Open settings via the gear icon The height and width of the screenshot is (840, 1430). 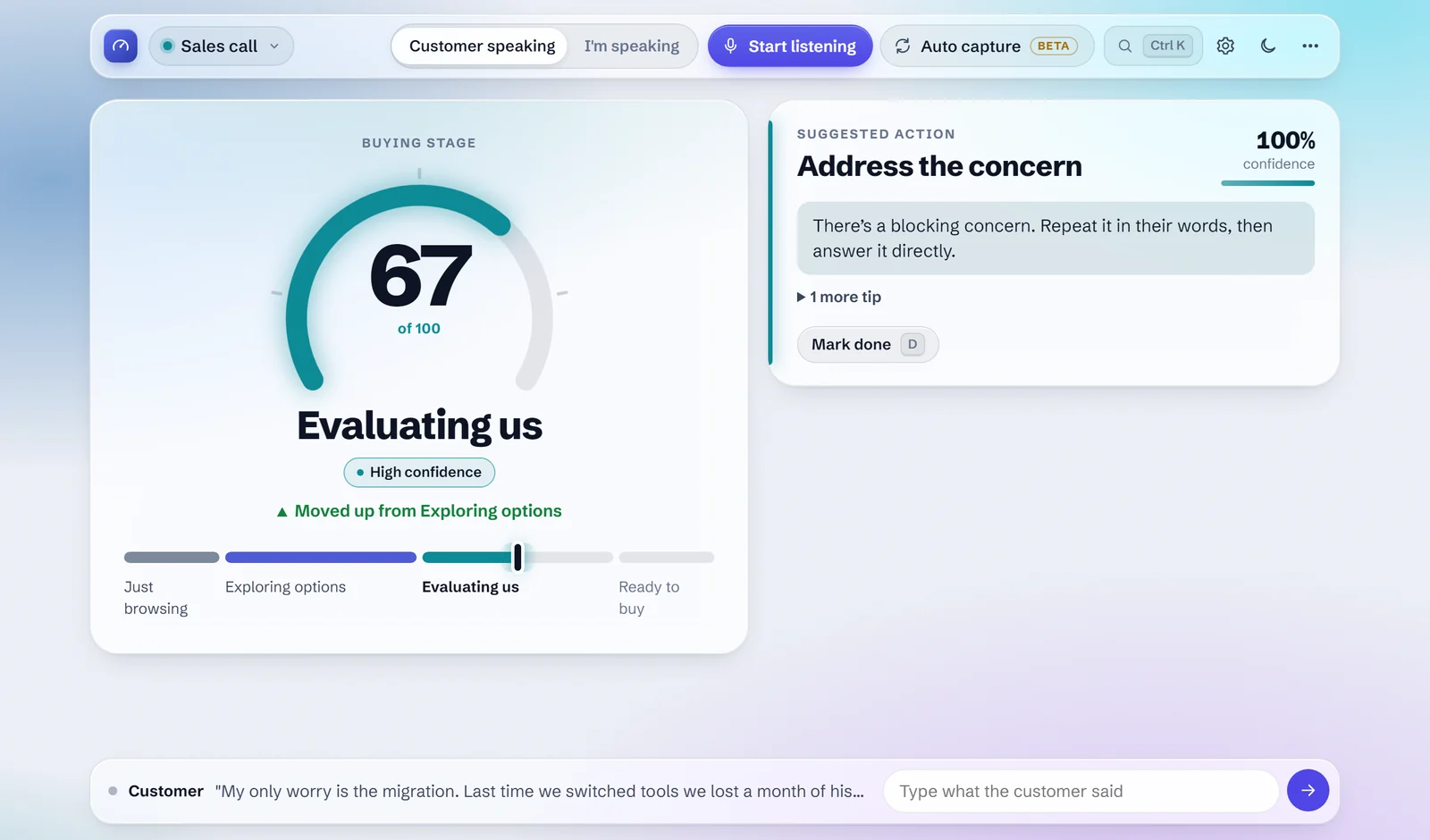pos(1225,46)
